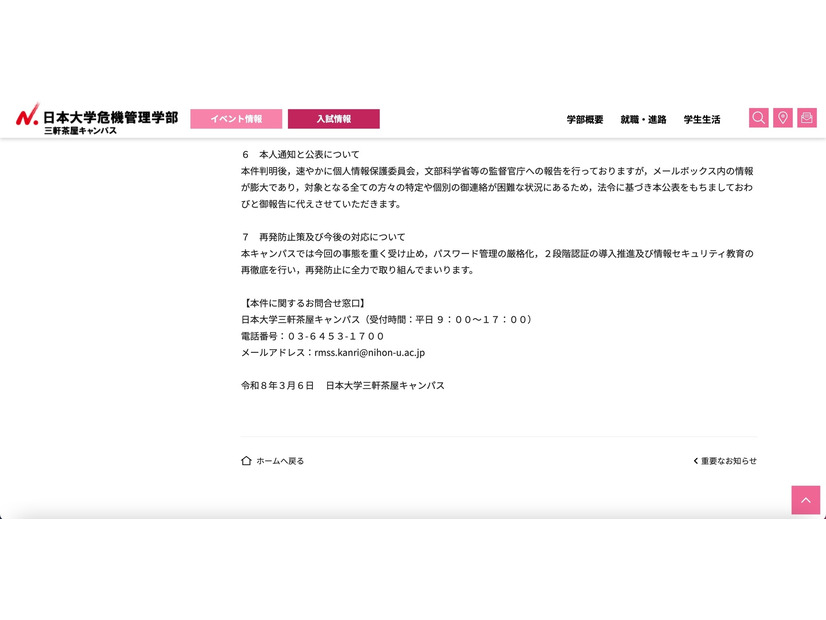This screenshot has width=826, height=620.
Task: Click the pink イベント情報 button
Action: click(236, 118)
